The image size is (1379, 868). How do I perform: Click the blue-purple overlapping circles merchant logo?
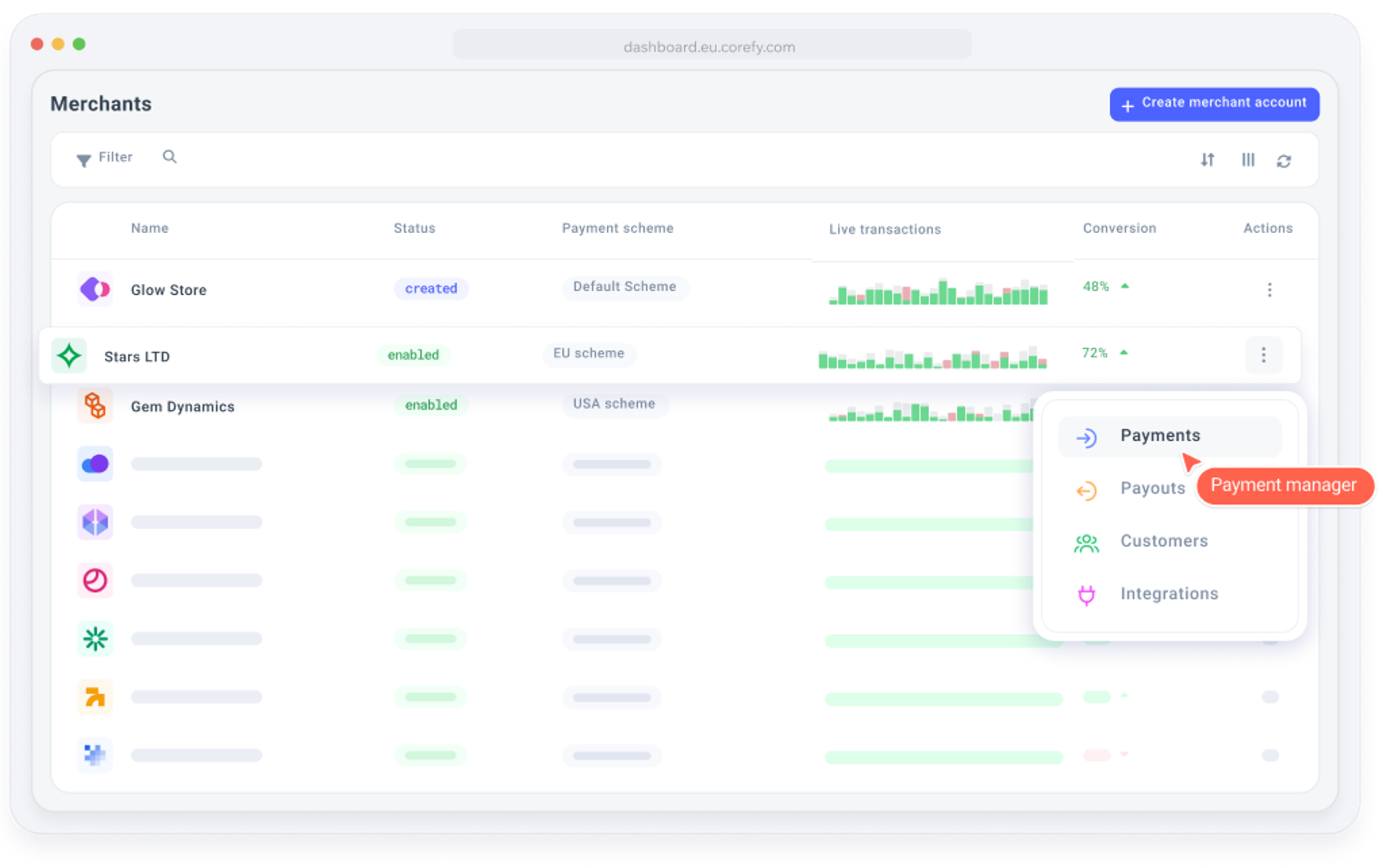click(95, 464)
